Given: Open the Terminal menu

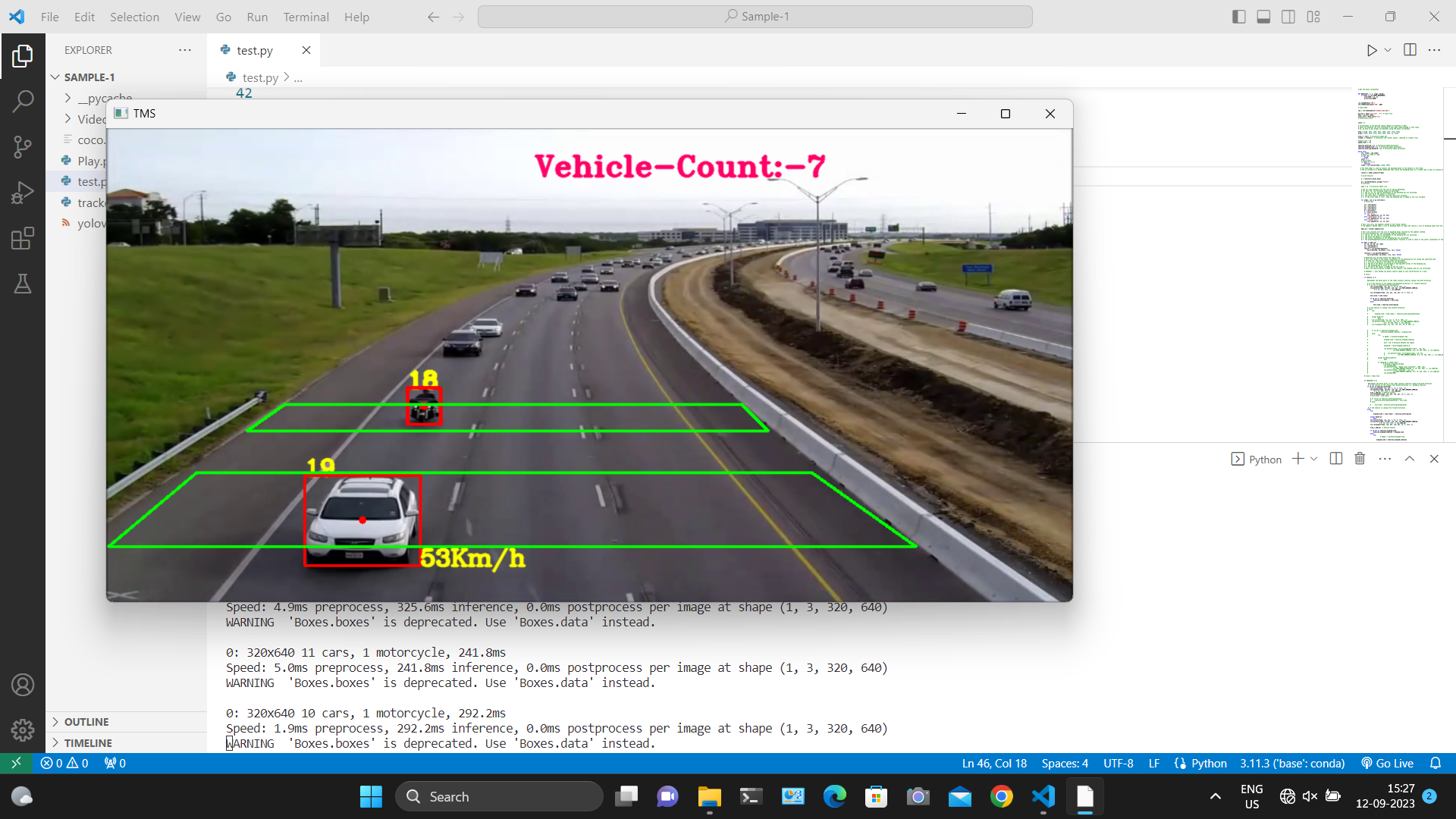Looking at the screenshot, I should pyautogui.click(x=306, y=17).
